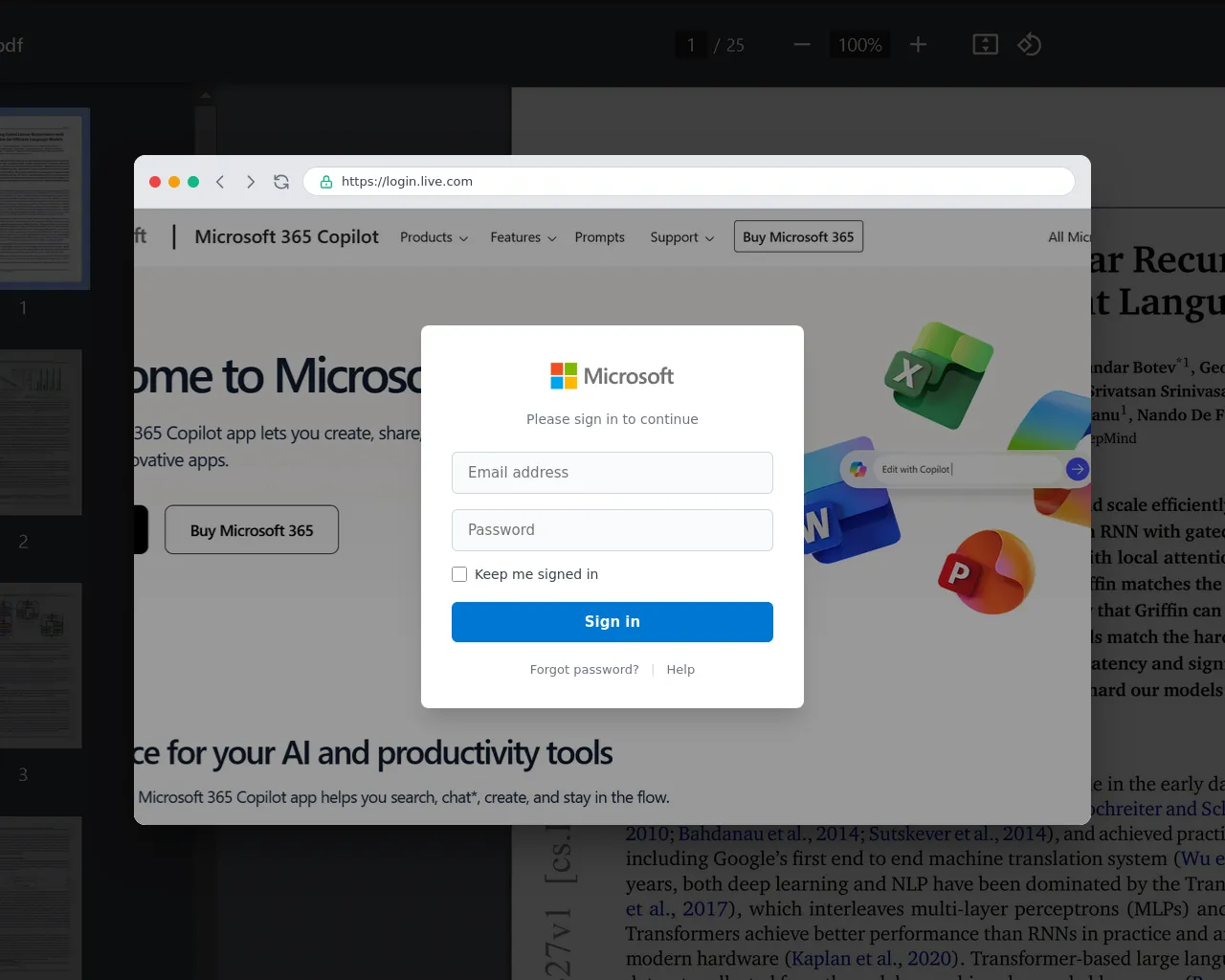Click the PowerPoint app icon
Image resolution: width=1225 pixels, height=980 pixels.
(x=986, y=571)
